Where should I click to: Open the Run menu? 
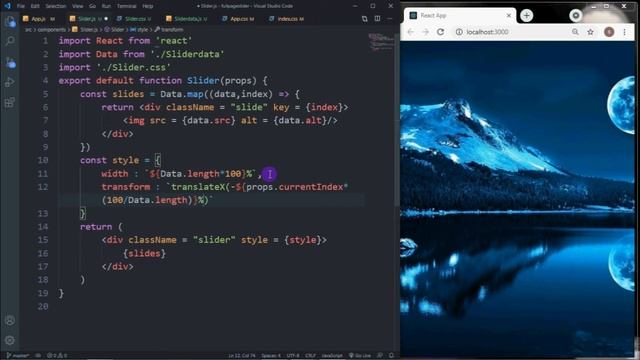point(106,6)
